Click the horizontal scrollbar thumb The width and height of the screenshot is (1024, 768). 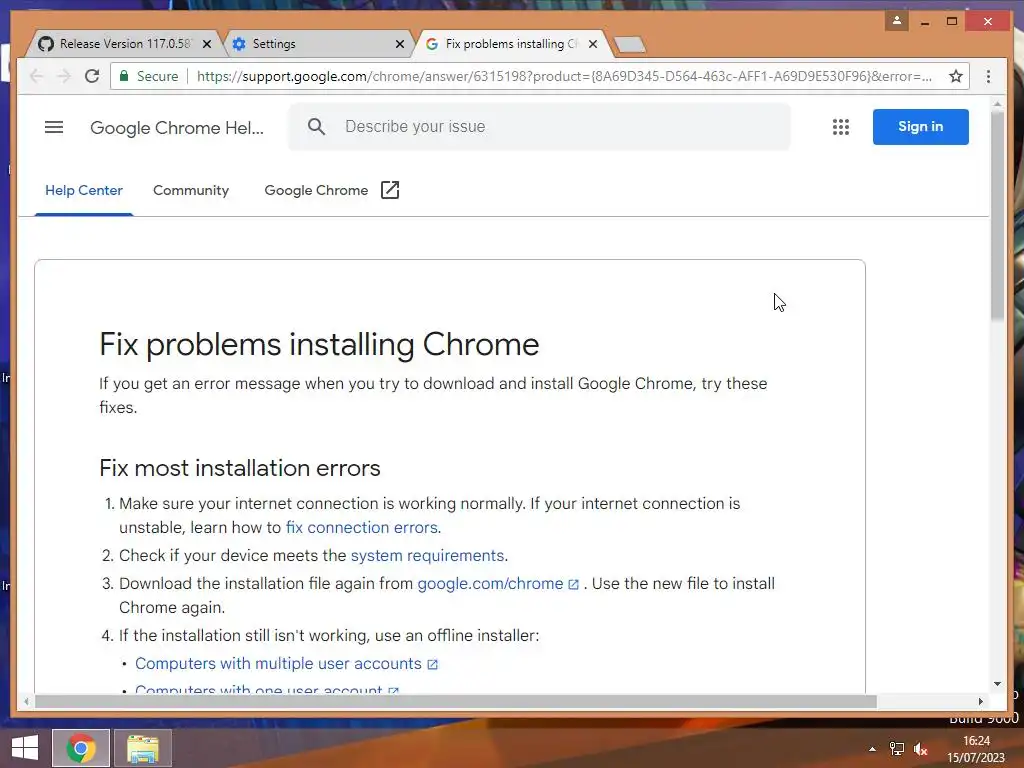tap(455, 701)
